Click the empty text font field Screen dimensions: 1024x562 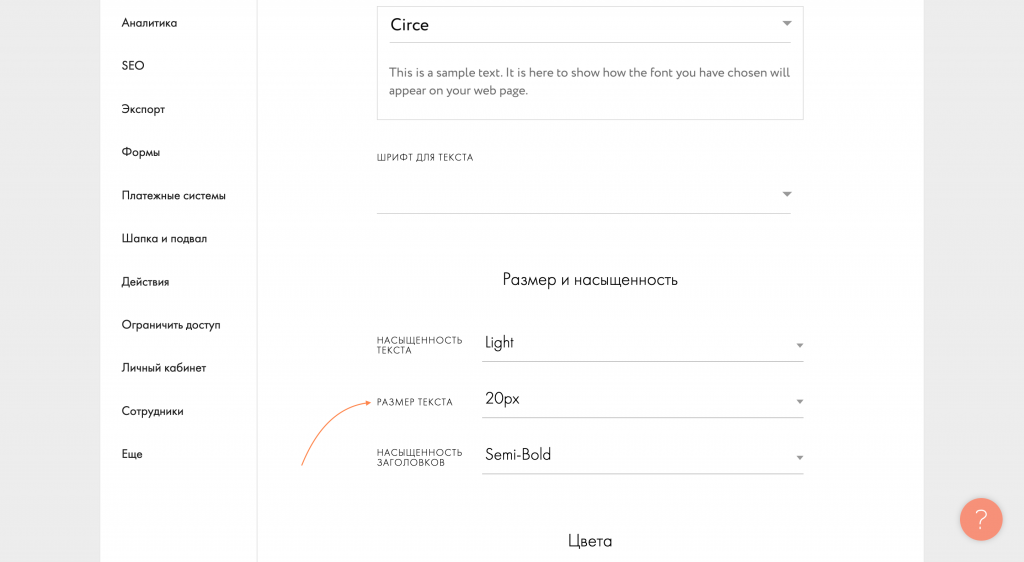pos(575,194)
